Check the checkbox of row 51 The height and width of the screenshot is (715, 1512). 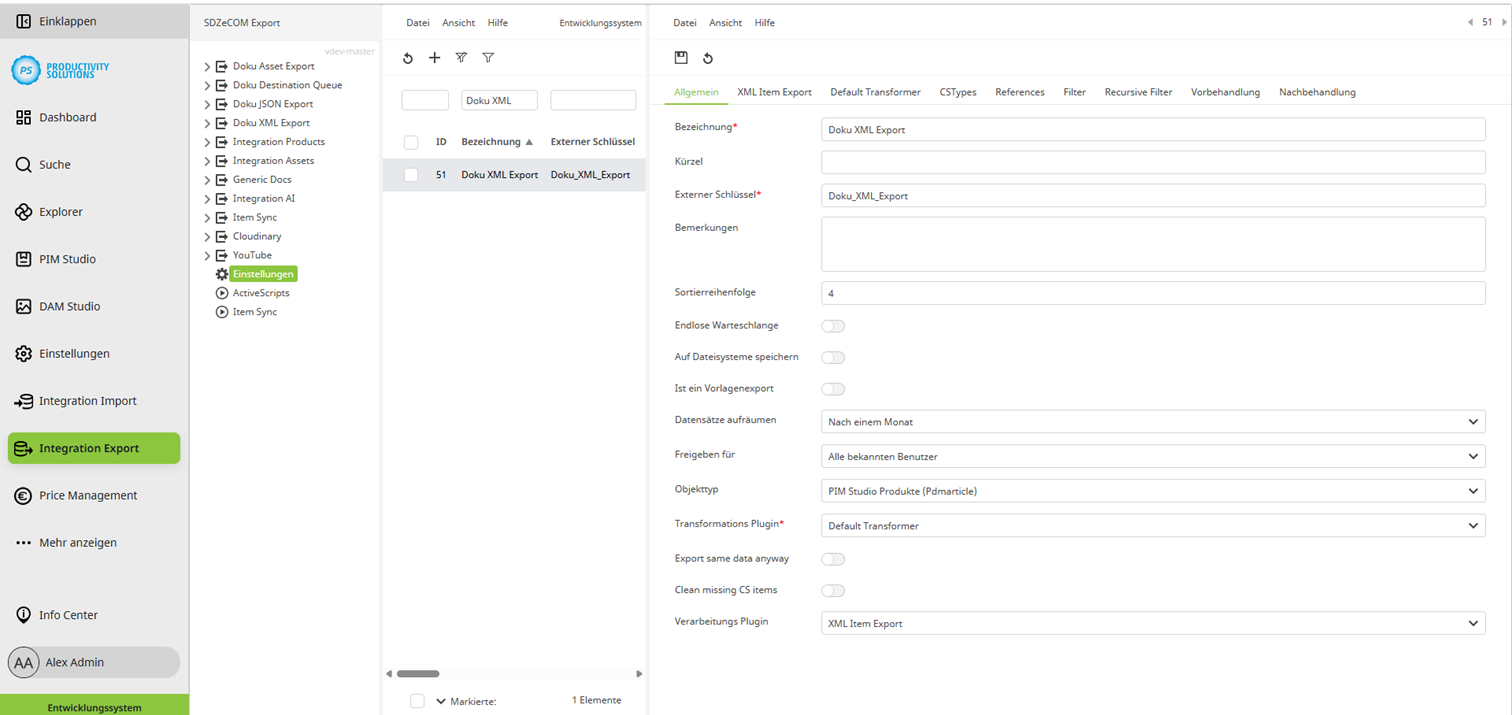pyautogui.click(x=410, y=174)
